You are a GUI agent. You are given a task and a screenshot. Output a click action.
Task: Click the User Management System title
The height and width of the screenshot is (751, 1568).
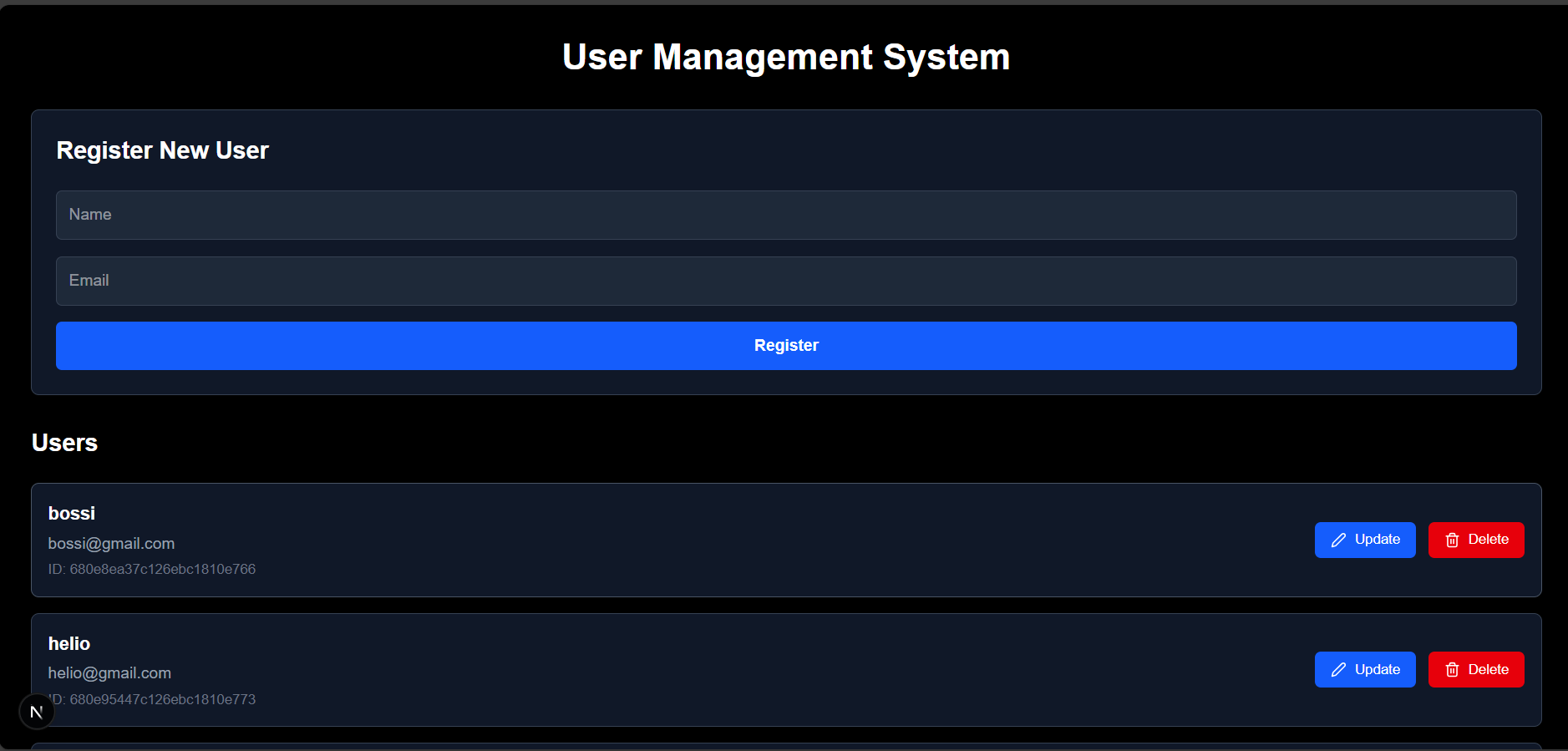click(x=786, y=58)
